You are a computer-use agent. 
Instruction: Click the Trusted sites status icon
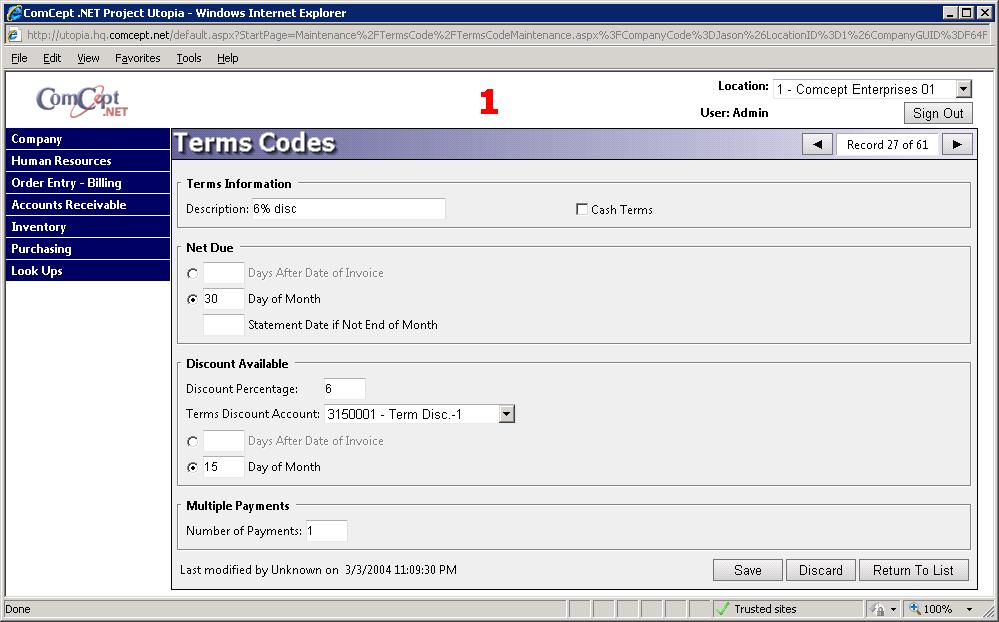[x=722, y=609]
